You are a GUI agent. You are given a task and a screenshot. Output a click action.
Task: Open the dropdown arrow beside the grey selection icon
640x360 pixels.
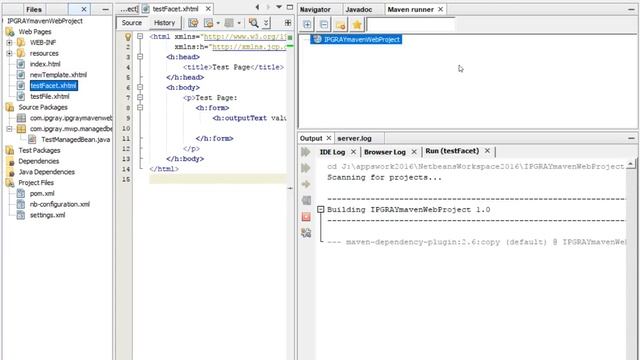(239, 23)
